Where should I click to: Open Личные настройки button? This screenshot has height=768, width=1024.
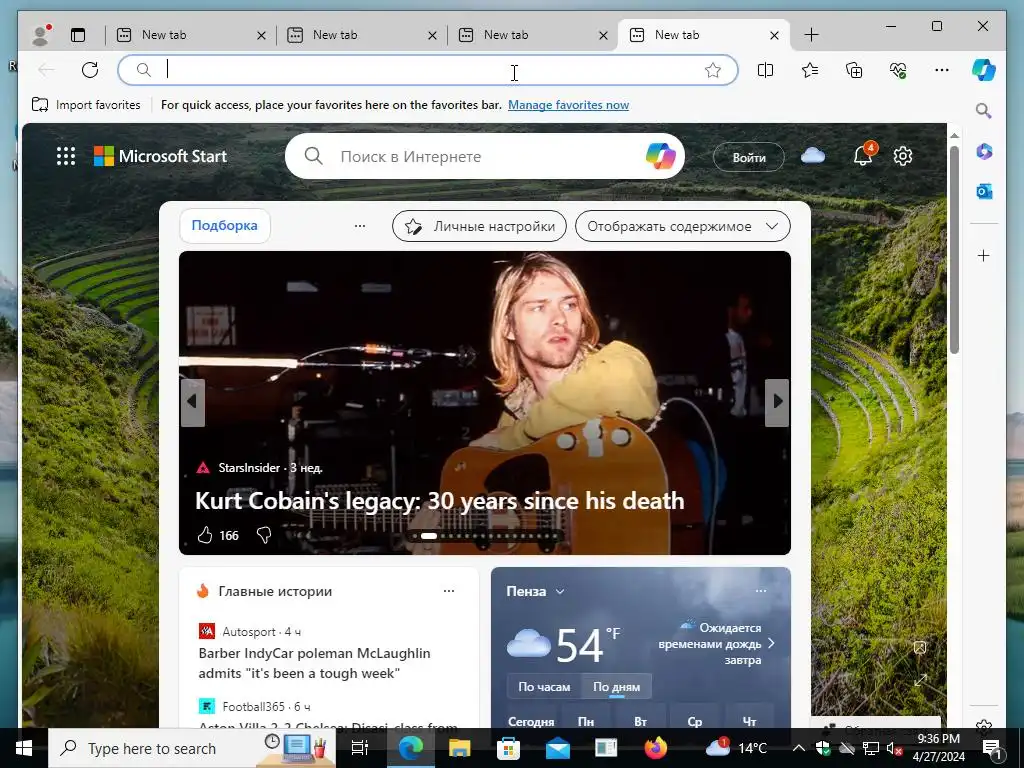(479, 227)
